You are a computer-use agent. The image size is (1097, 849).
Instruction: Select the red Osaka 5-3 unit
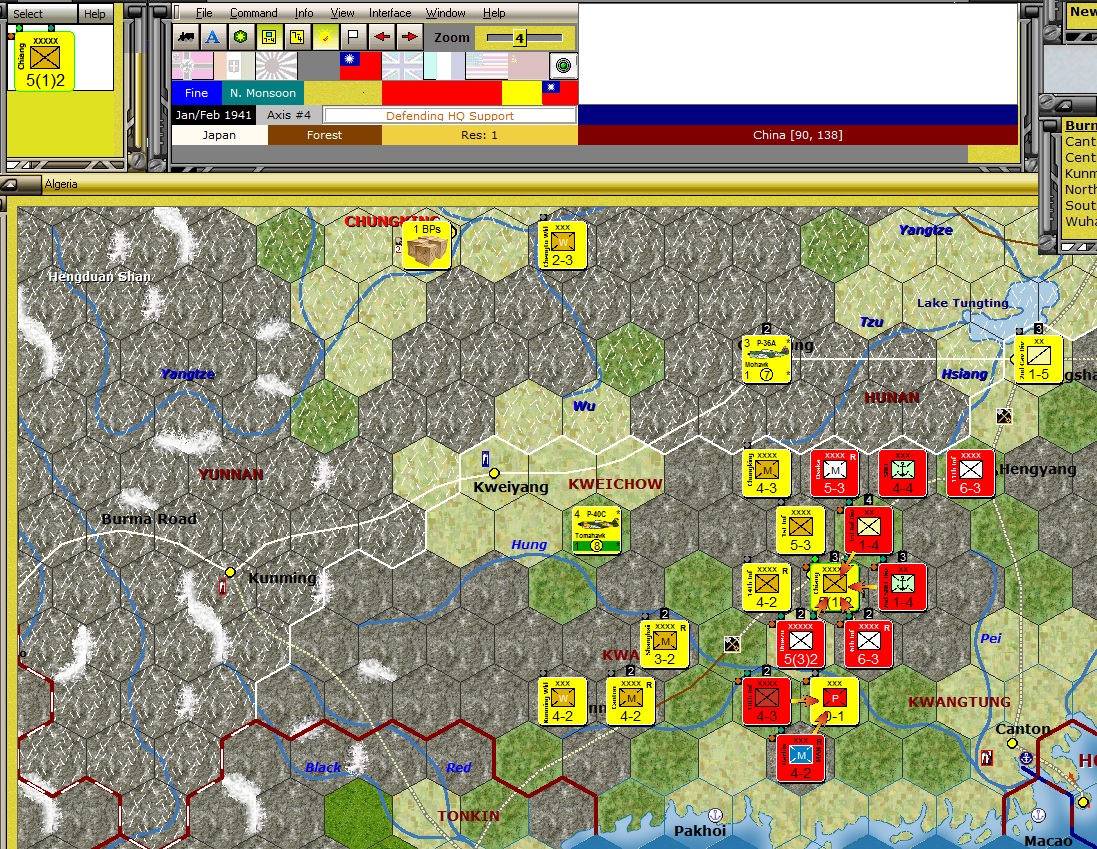point(835,473)
